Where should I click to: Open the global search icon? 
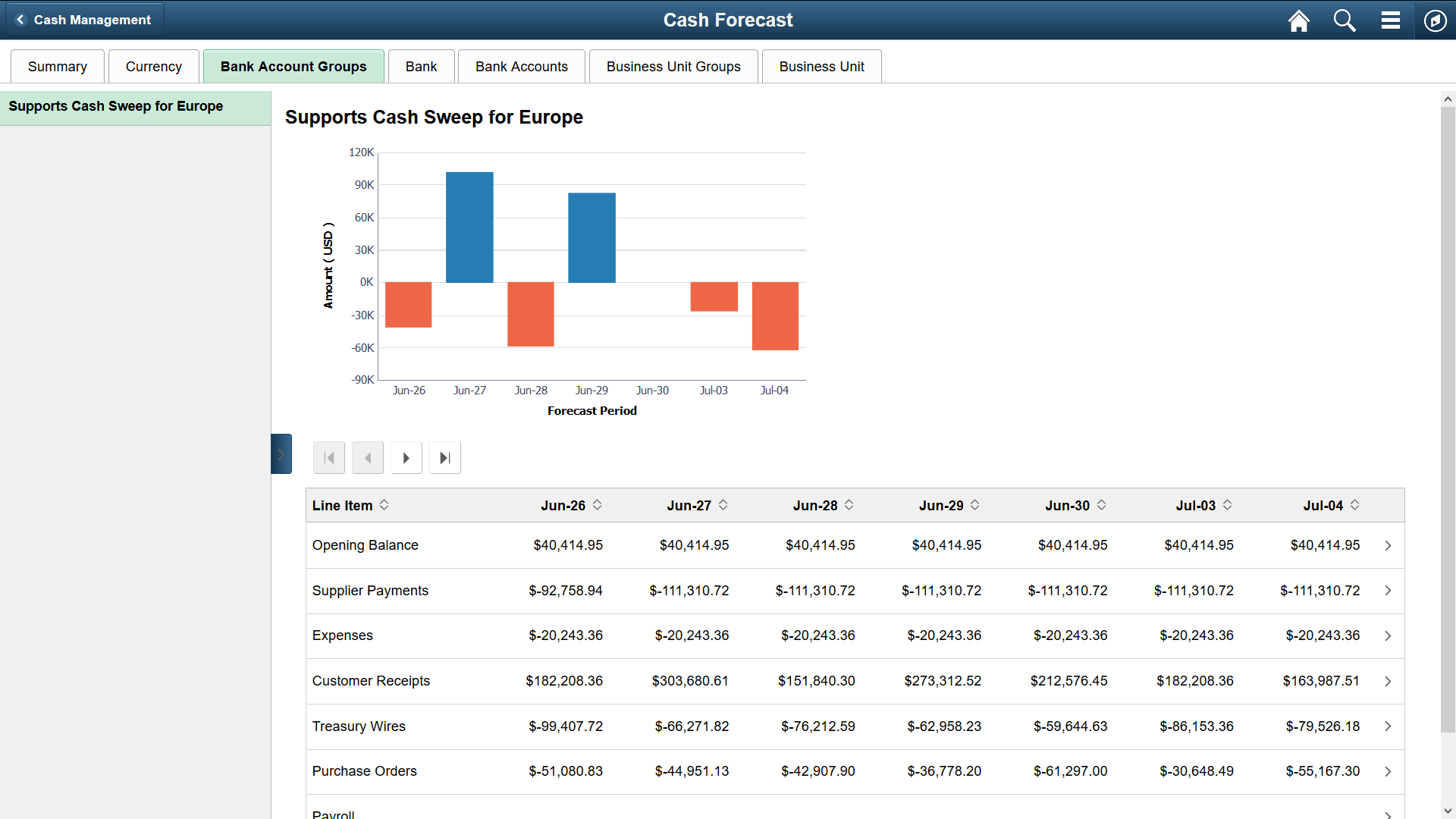1344,20
